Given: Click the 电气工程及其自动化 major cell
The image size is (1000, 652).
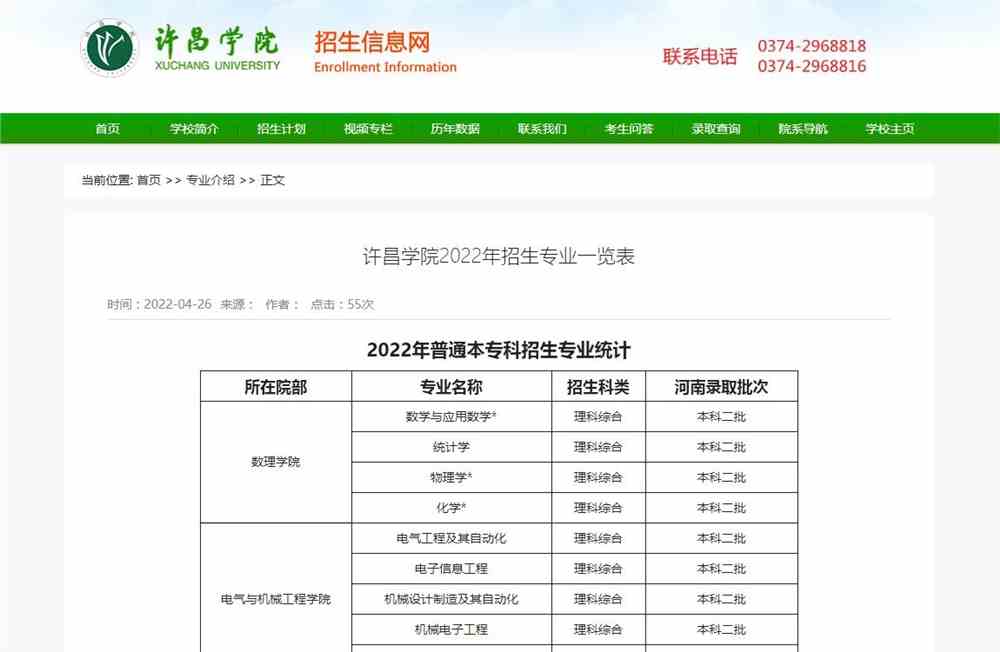Looking at the screenshot, I should click(451, 538).
